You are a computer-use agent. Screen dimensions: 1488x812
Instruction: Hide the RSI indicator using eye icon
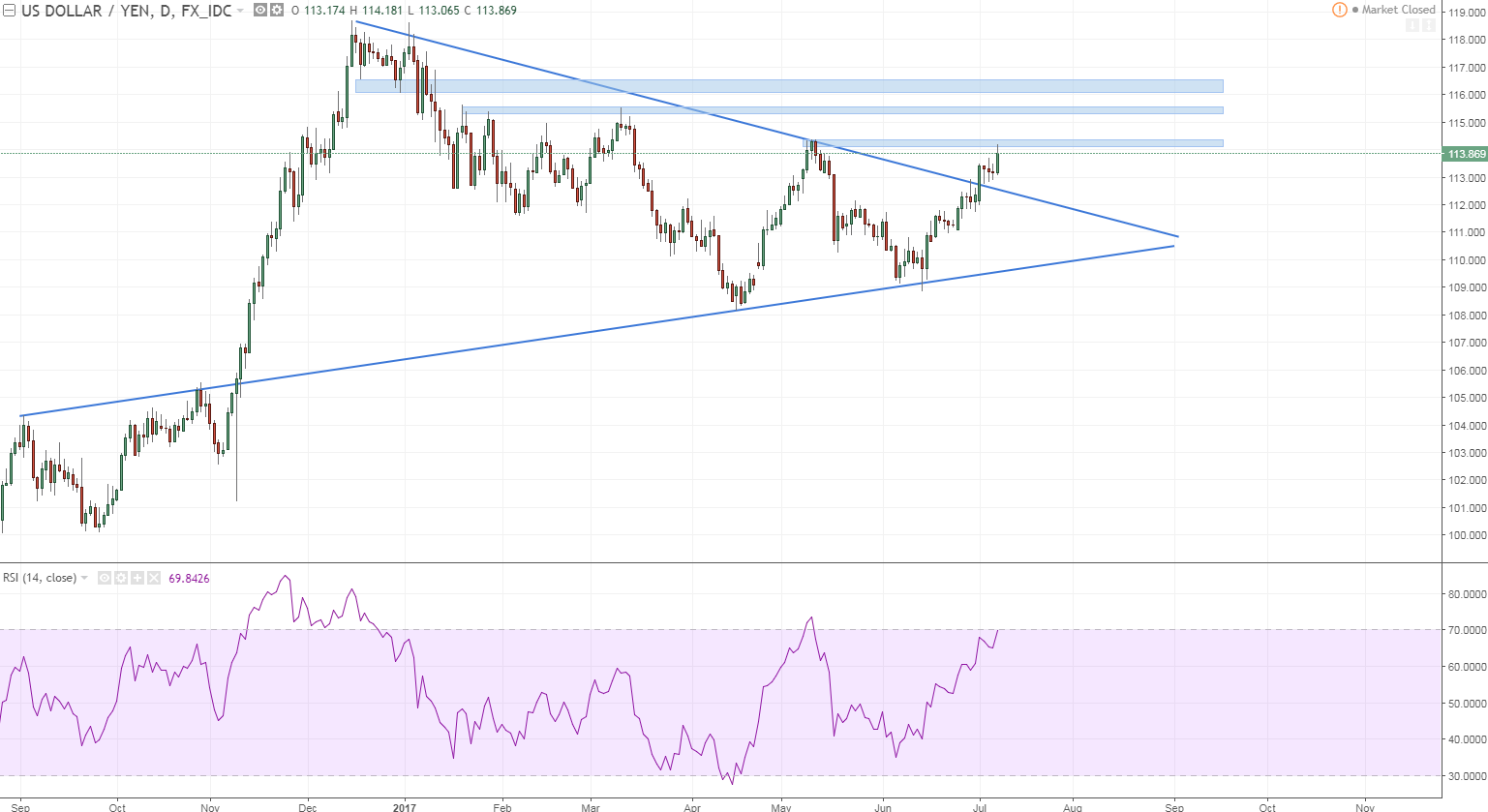point(105,578)
